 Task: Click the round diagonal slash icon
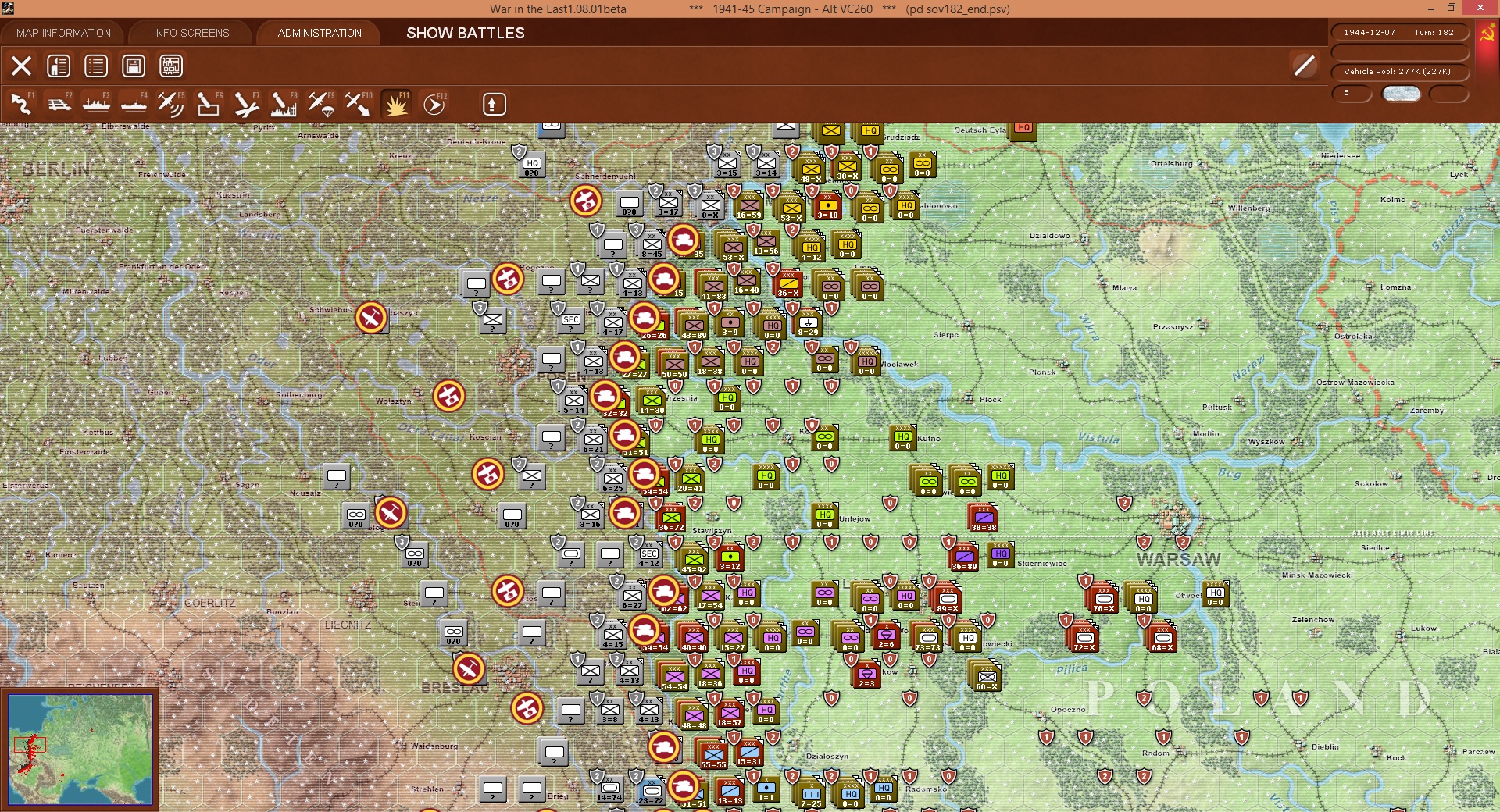pos(1304,66)
